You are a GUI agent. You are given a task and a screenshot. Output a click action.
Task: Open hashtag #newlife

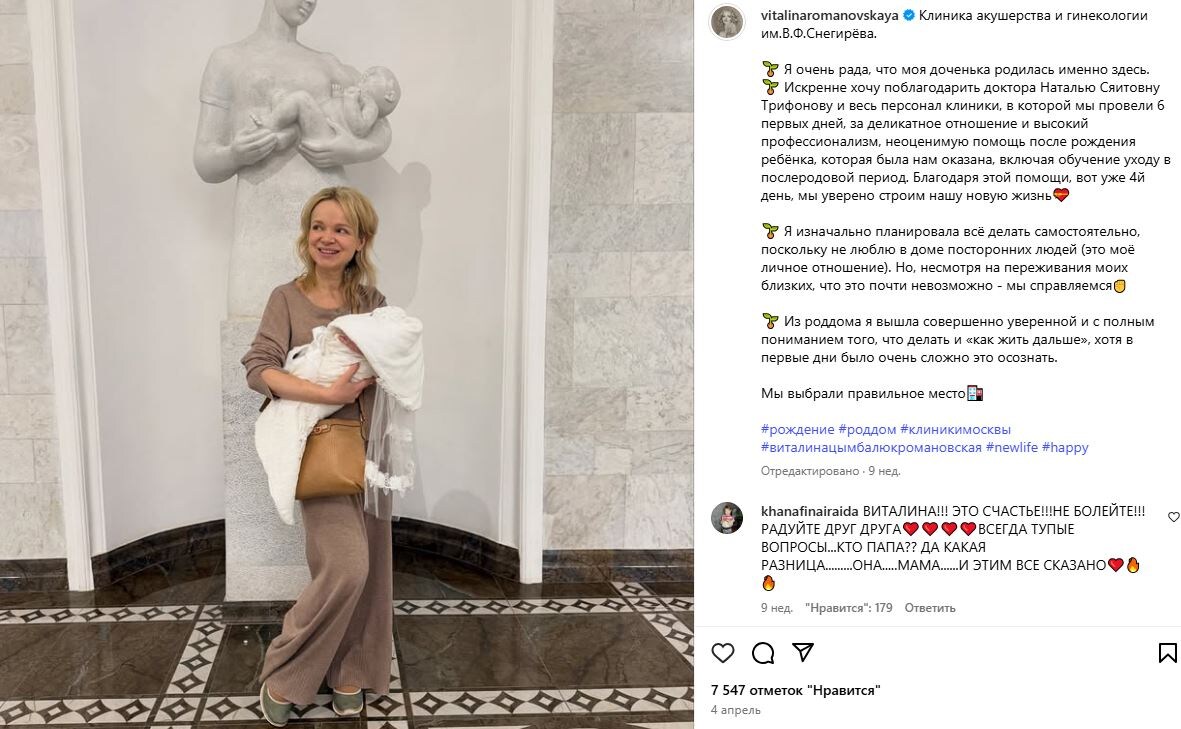[x=1012, y=447]
